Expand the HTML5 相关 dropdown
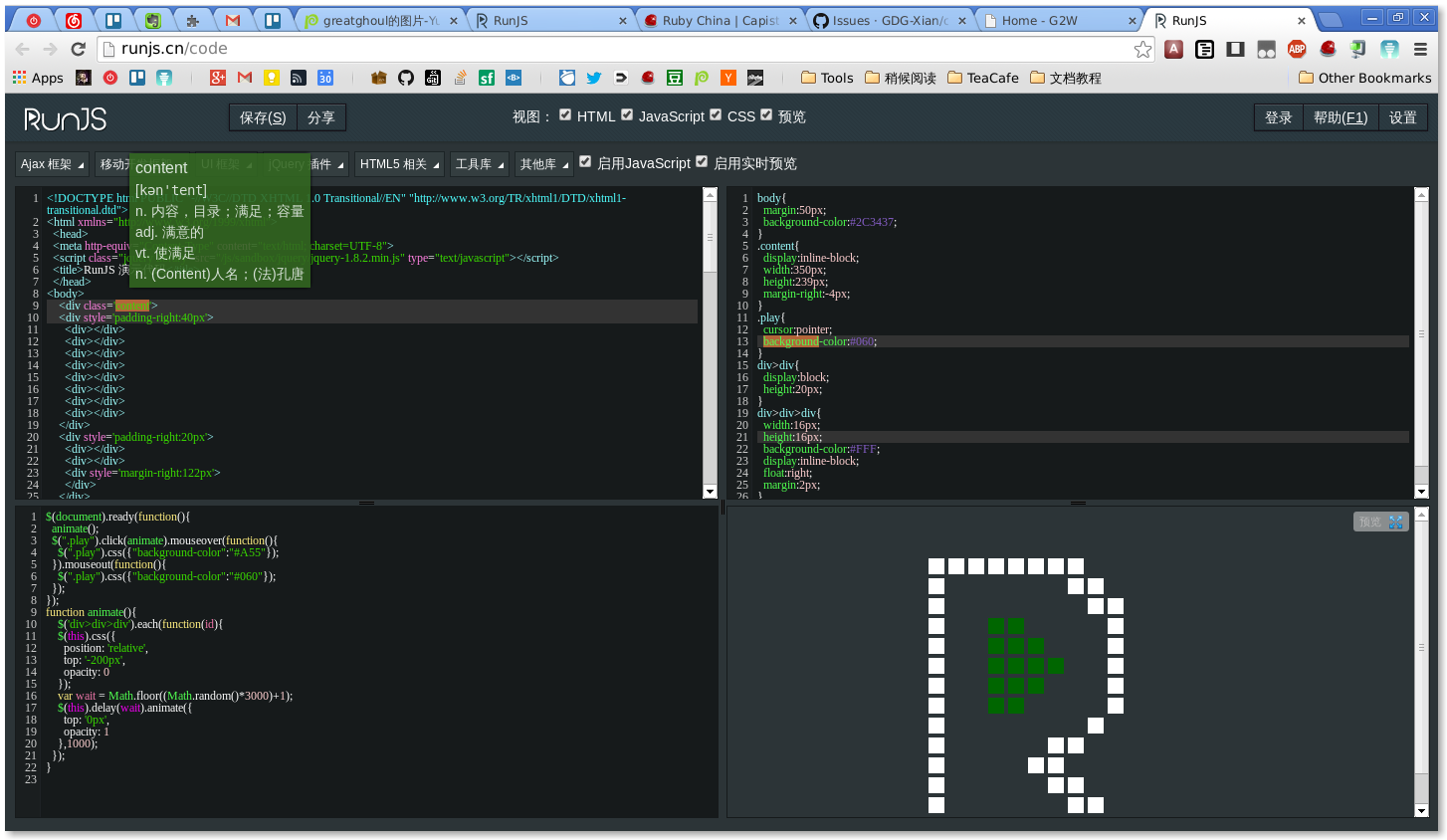 pyautogui.click(x=400, y=164)
